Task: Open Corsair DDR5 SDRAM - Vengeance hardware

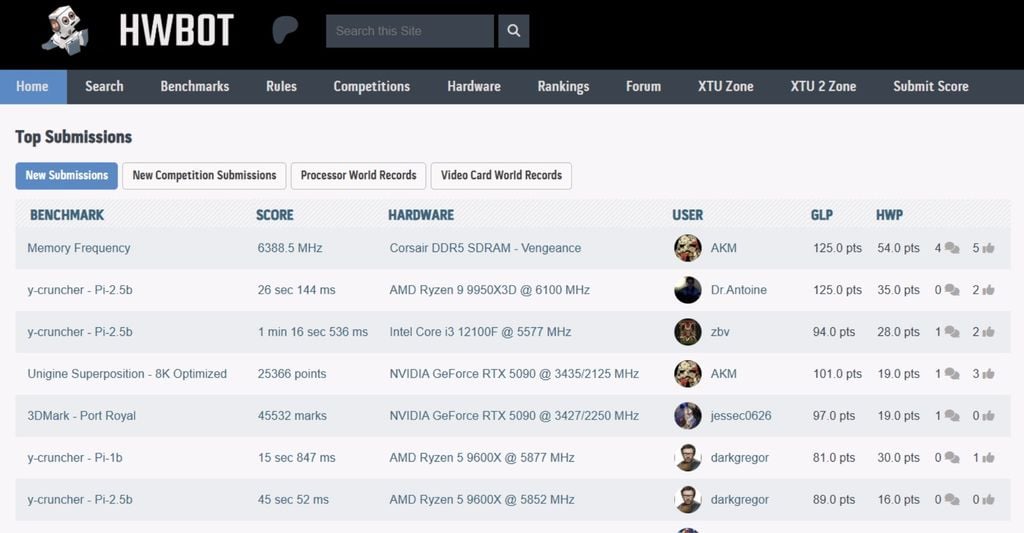Action: tap(485, 248)
